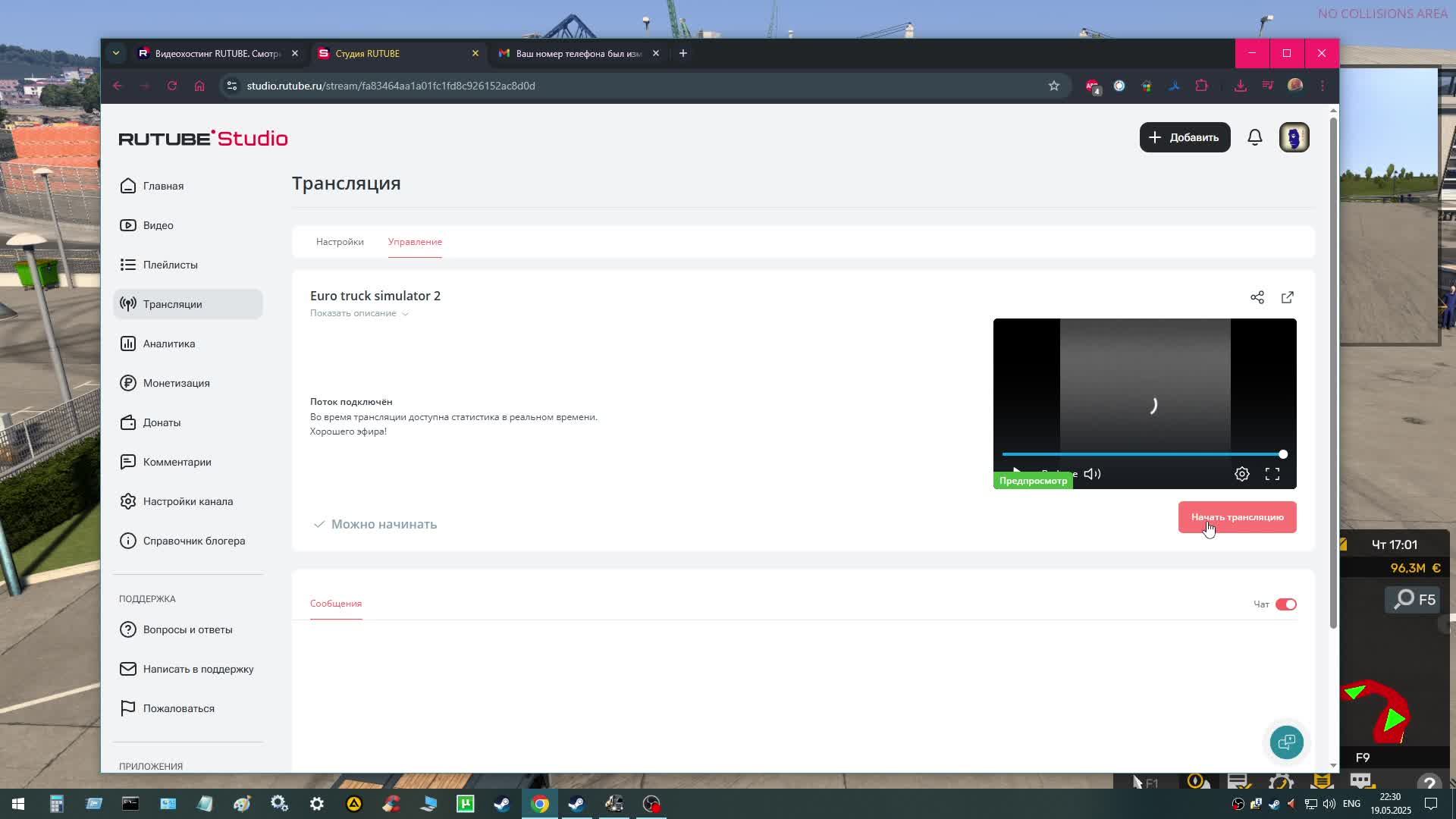Open the browser profile avatar
The width and height of the screenshot is (1456, 819).
[1295, 86]
